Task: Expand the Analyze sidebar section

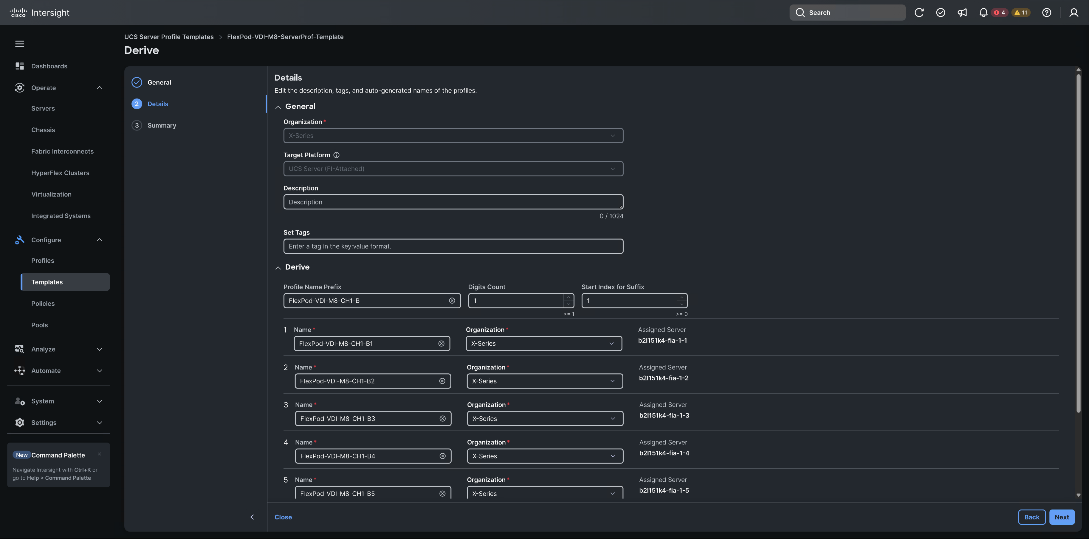Action: [99, 349]
